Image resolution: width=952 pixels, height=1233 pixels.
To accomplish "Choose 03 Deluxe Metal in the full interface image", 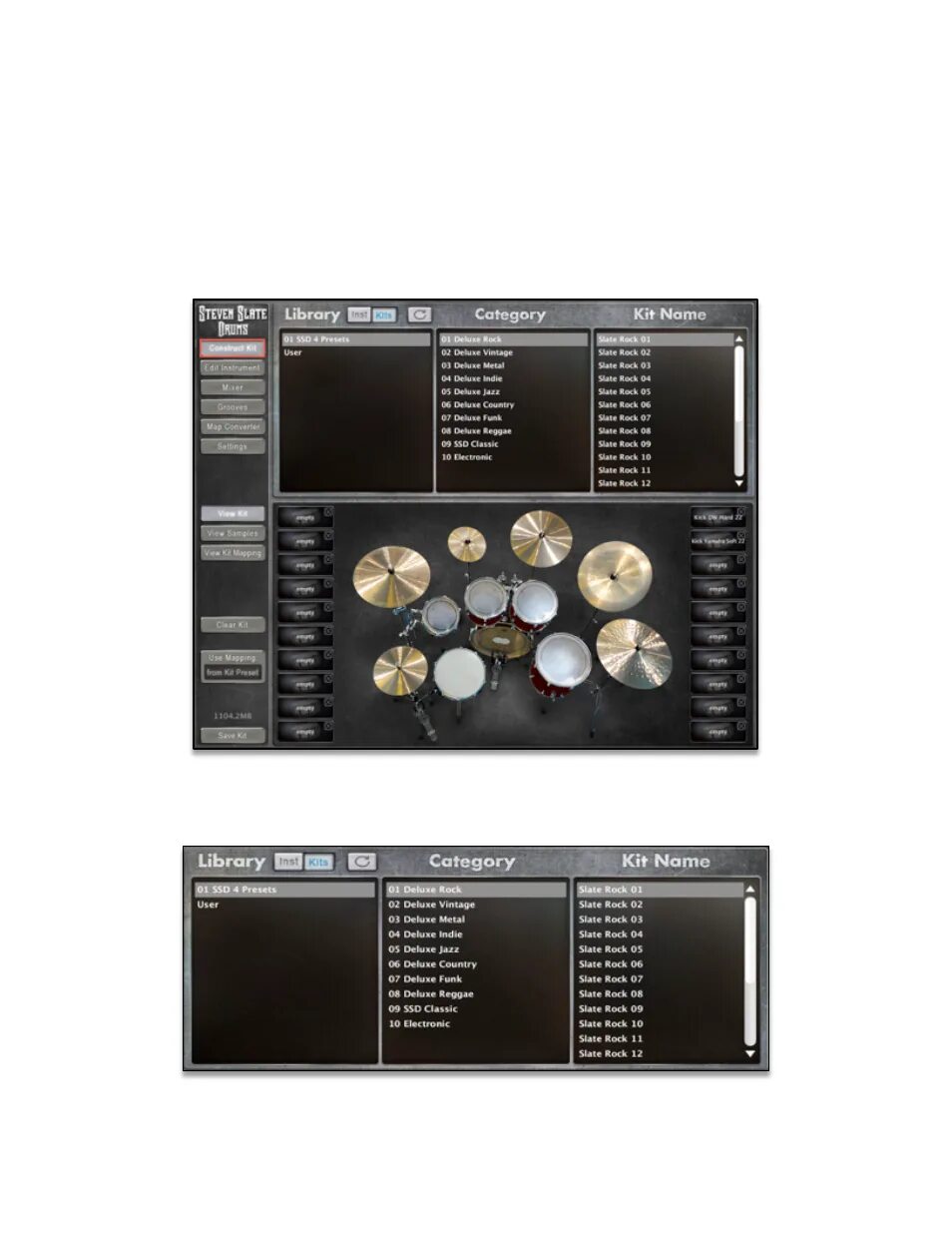I will (513, 365).
